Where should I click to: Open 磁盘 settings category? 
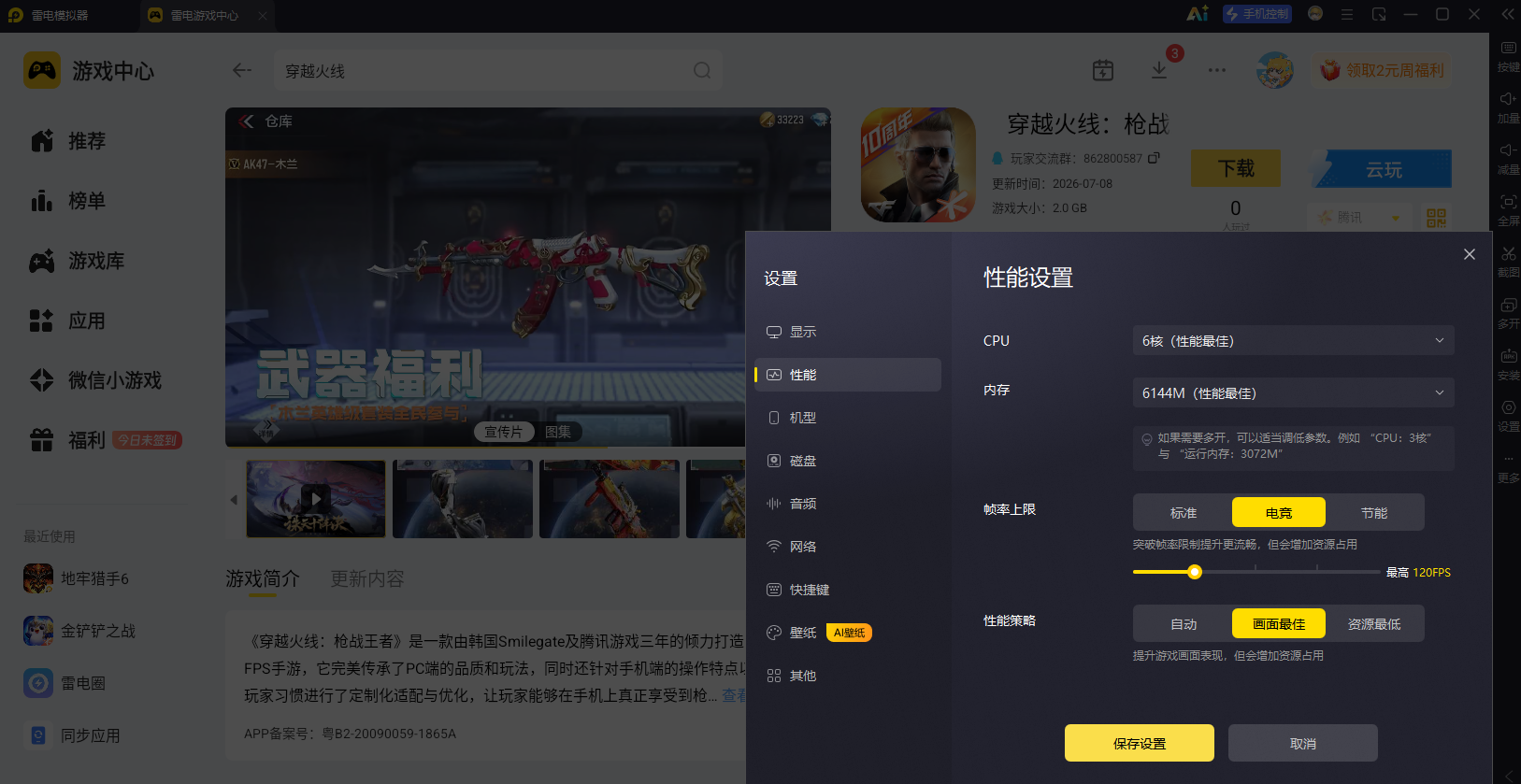(848, 461)
